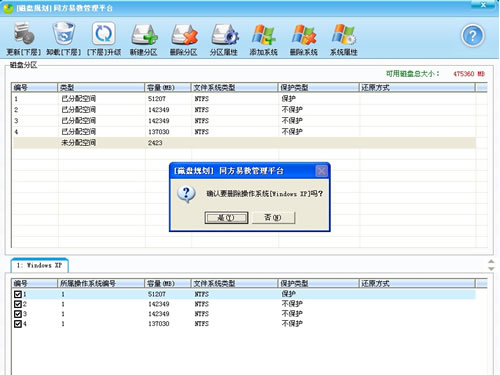Viewport: 500px width, 375px height.
Task: Sort upper table by 编号 header
Action: click(x=34, y=88)
